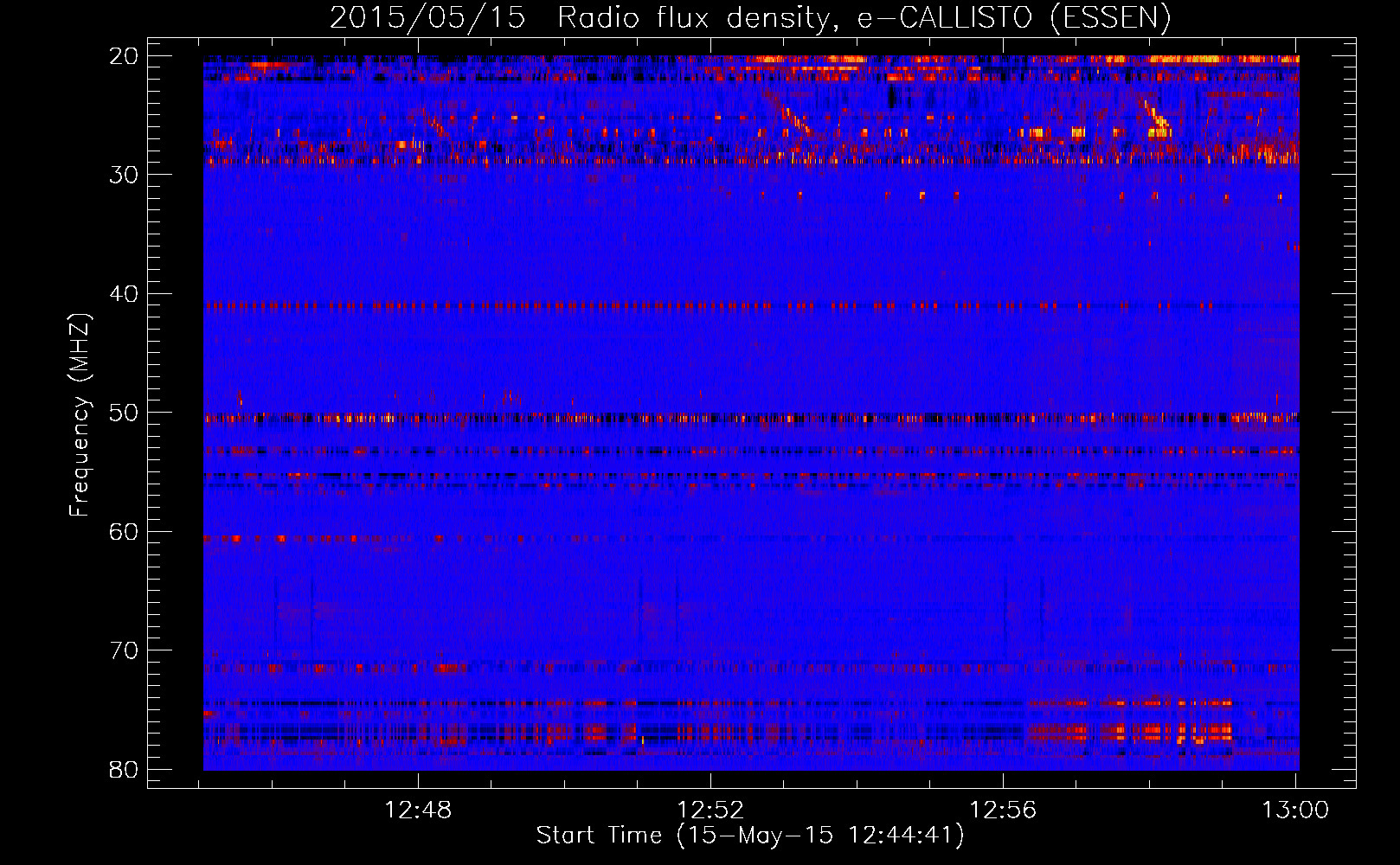Click the 50 frequency tick label
Screen dimensions: 1400x865
(x=125, y=413)
